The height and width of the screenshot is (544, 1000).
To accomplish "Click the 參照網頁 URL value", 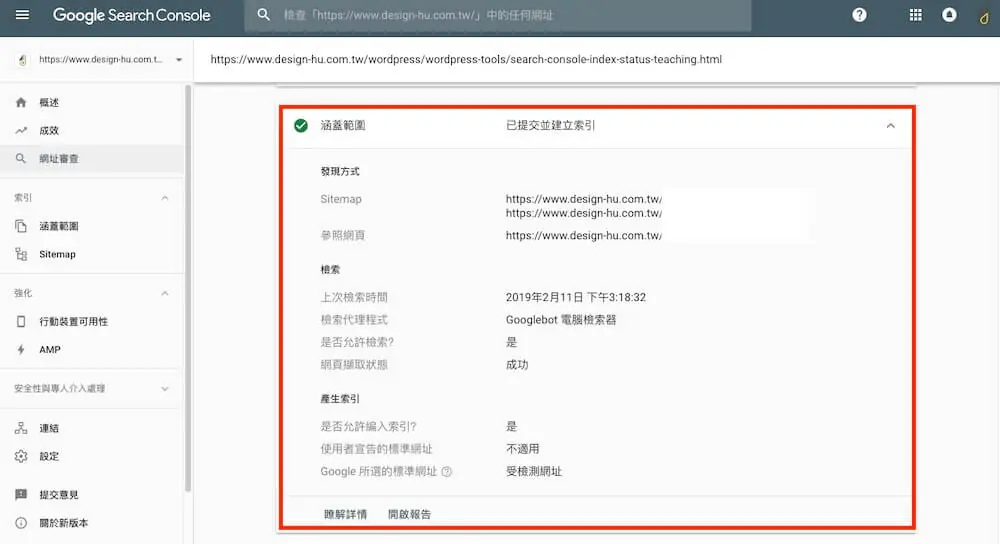I will tap(584, 235).
